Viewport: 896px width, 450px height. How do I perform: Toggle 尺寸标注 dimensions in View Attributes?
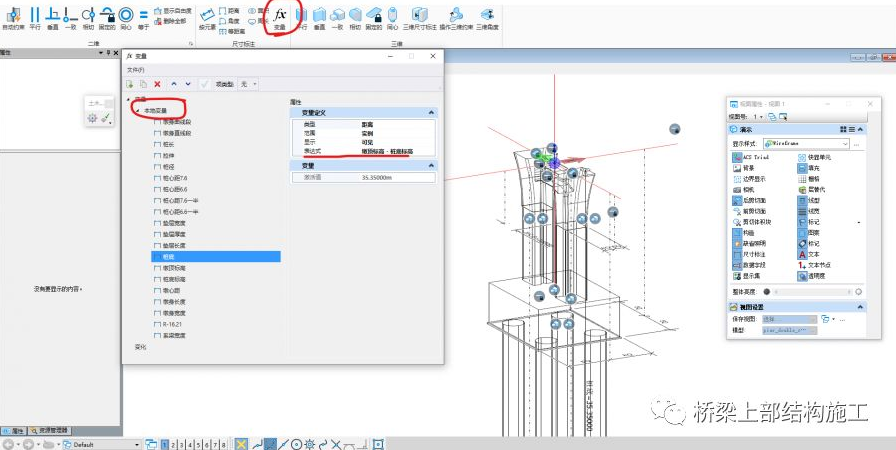point(749,254)
